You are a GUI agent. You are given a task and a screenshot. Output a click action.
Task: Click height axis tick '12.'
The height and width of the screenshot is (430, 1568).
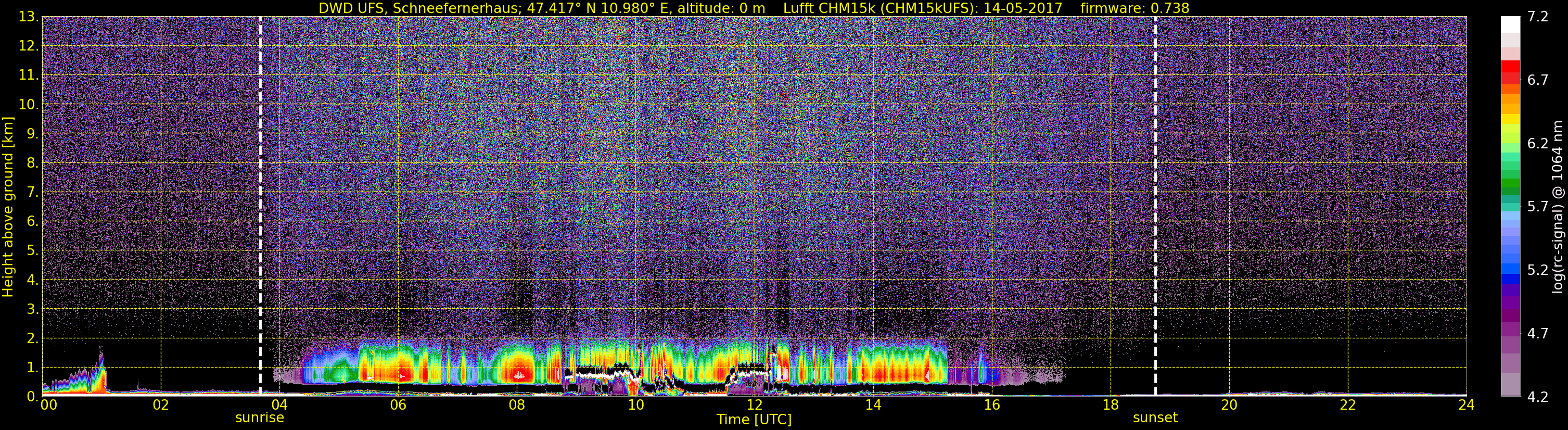[29, 46]
